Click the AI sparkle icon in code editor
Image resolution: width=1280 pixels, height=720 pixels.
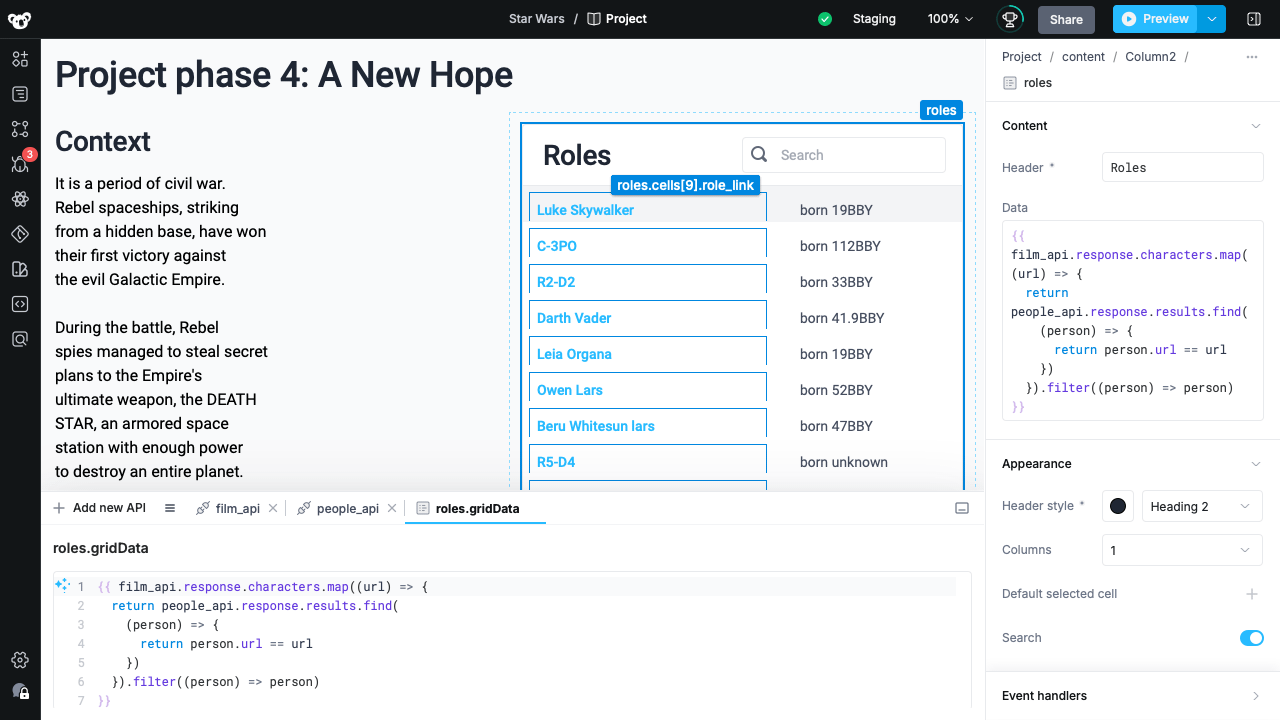62,586
